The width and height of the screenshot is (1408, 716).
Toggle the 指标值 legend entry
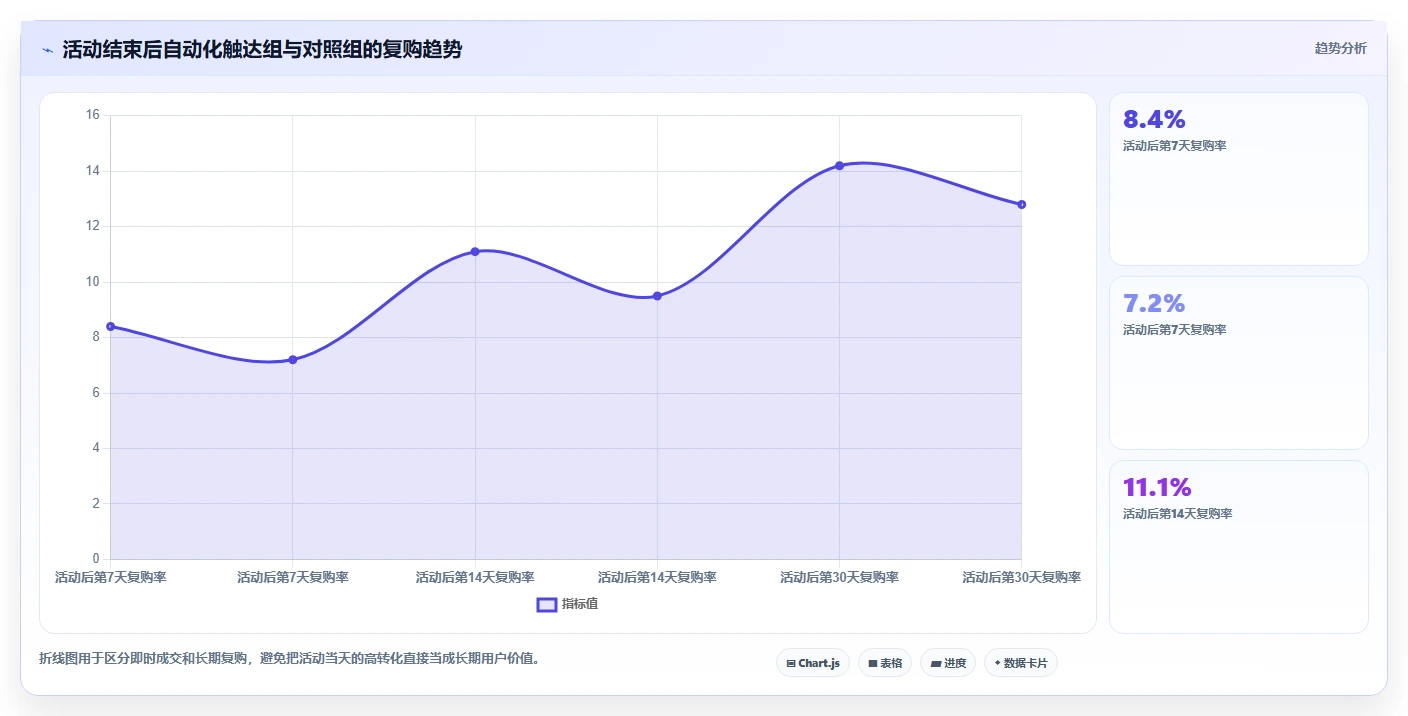(567, 604)
